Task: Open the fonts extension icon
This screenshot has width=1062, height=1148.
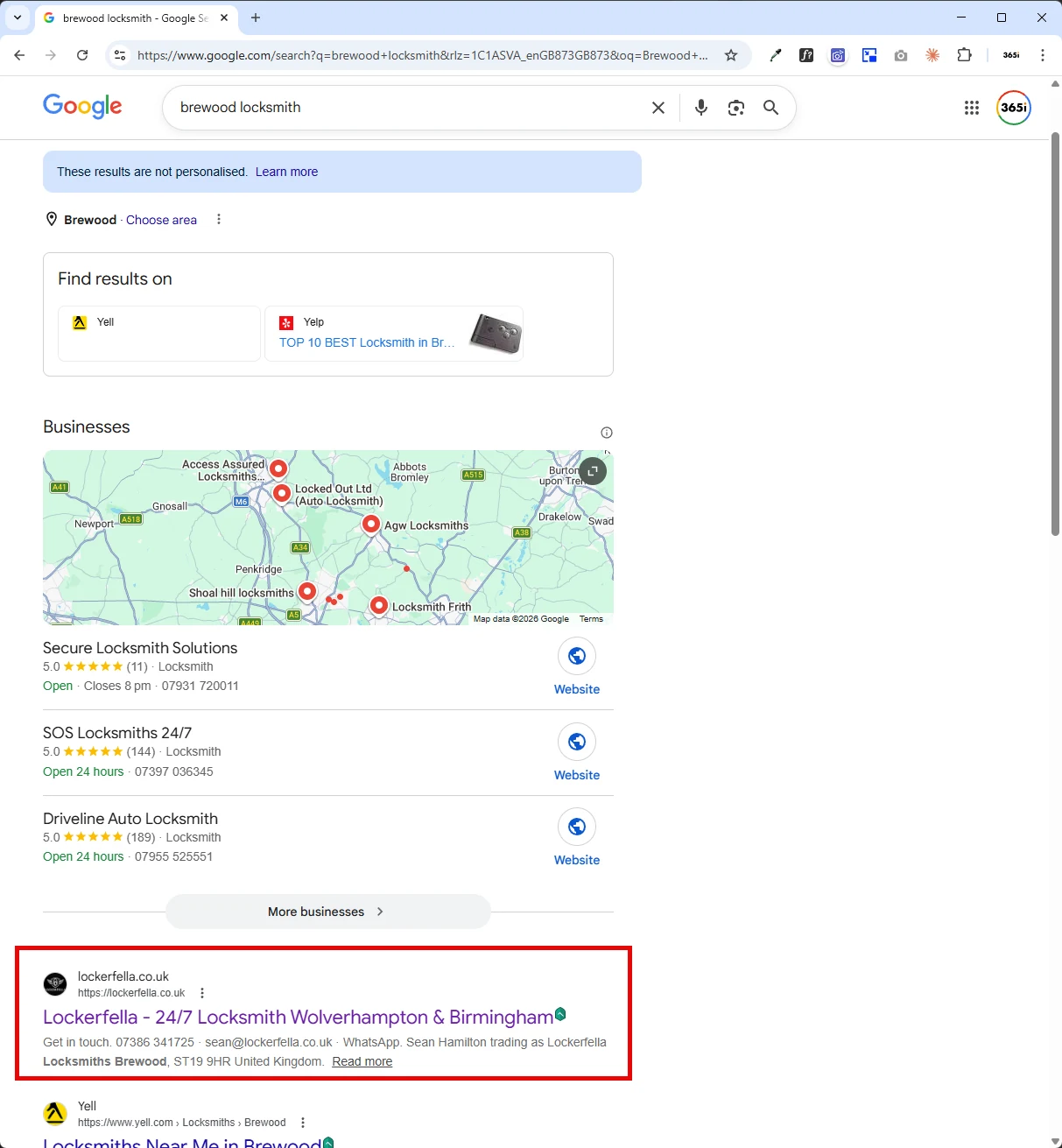Action: [x=806, y=55]
